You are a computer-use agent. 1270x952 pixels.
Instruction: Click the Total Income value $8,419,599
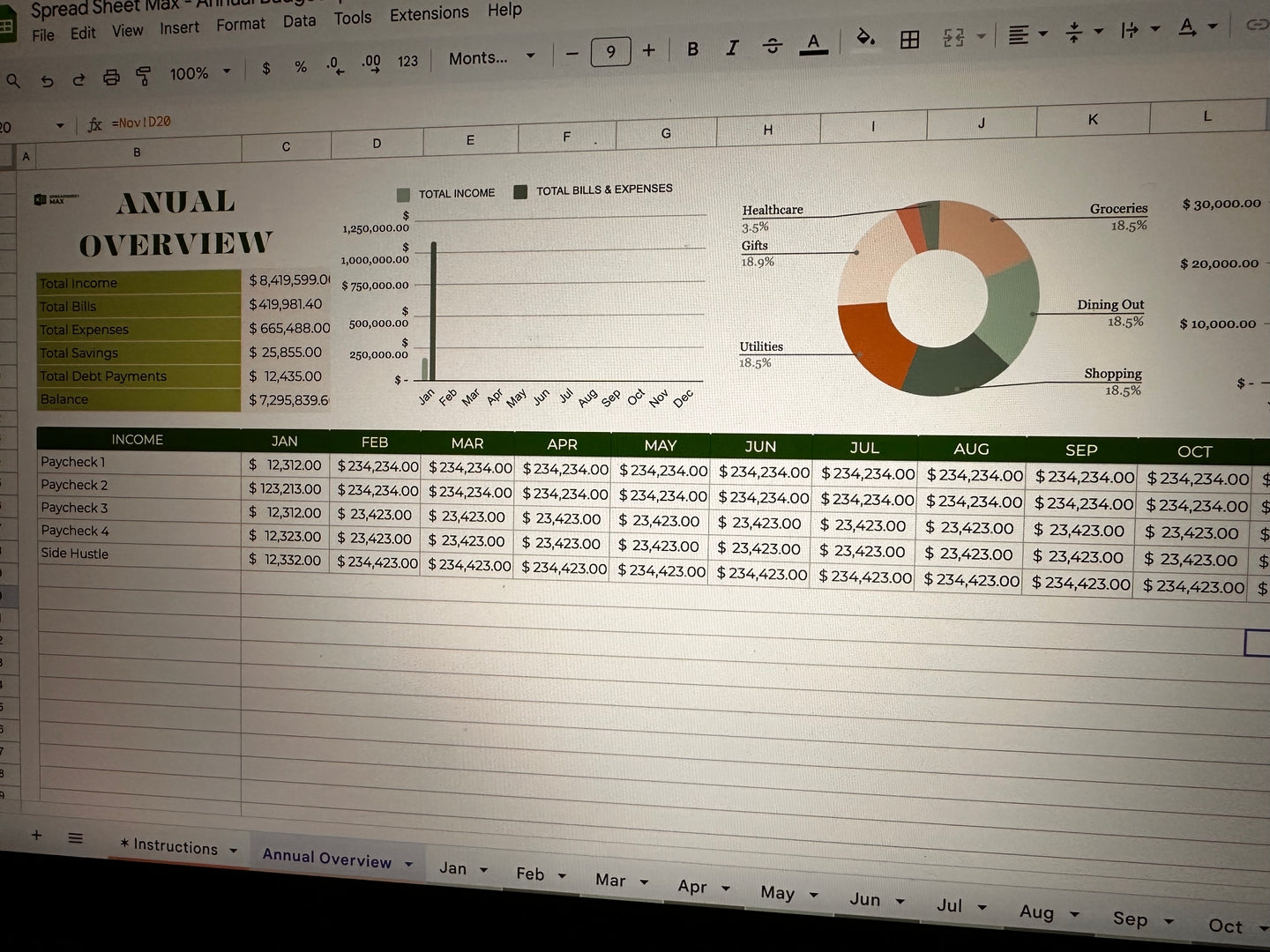click(288, 280)
